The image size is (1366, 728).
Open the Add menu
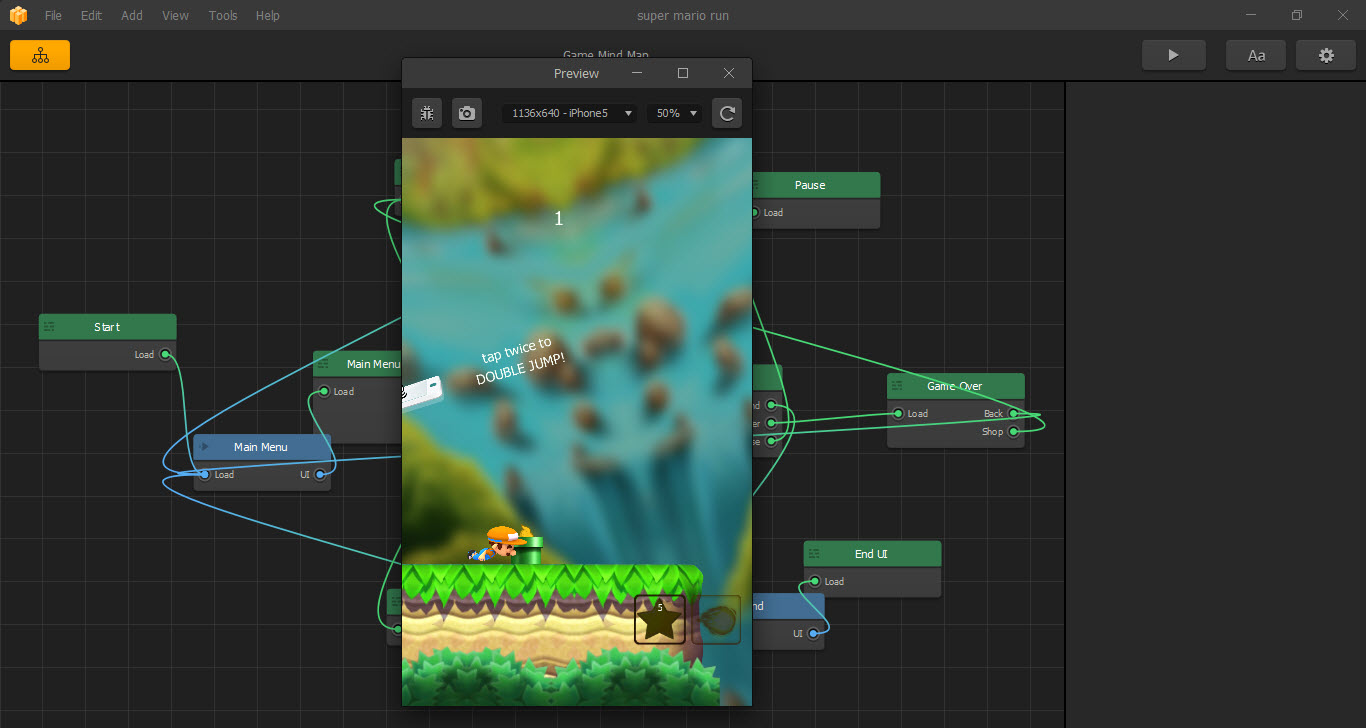click(x=132, y=16)
